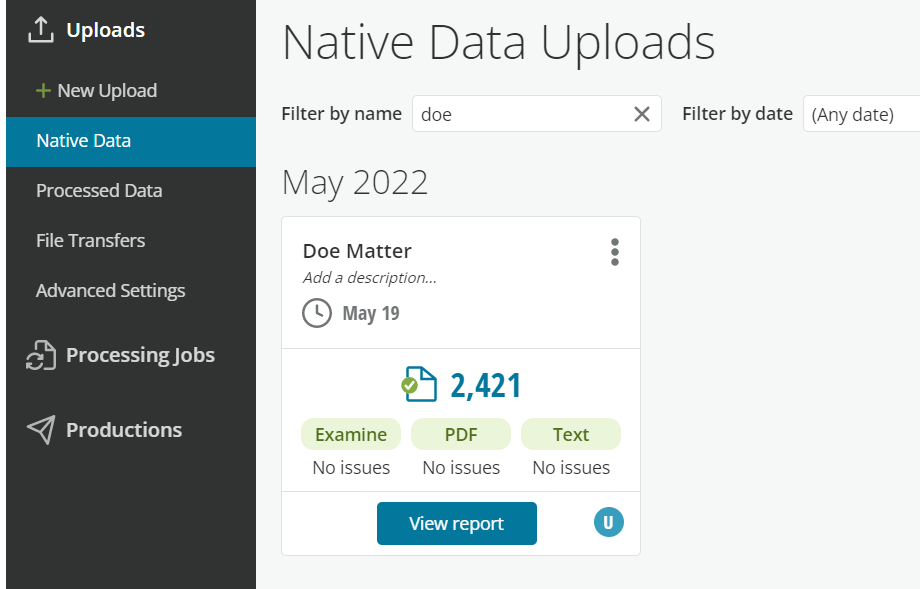Viewport: 920px width, 589px height.
Task: Select the Text status tag
Action: click(571, 434)
